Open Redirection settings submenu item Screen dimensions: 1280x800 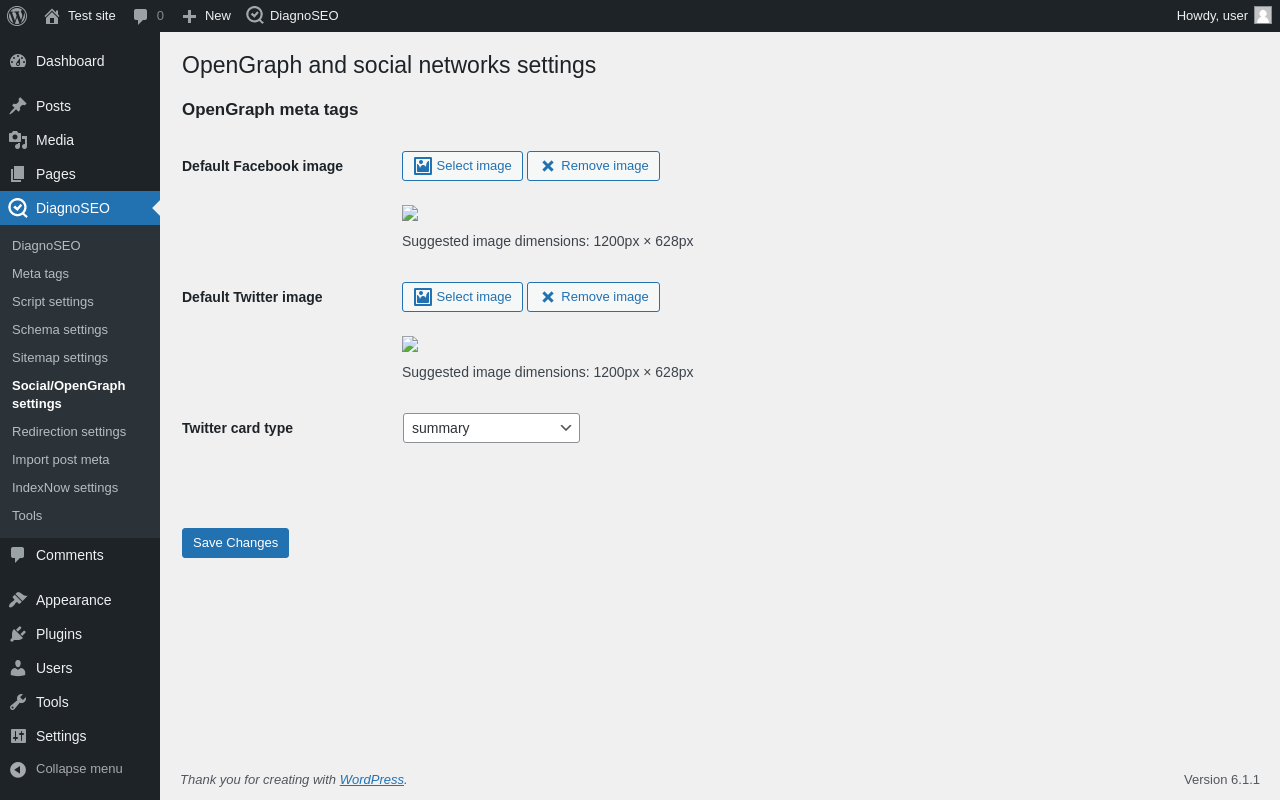click(x=69, y=431)
